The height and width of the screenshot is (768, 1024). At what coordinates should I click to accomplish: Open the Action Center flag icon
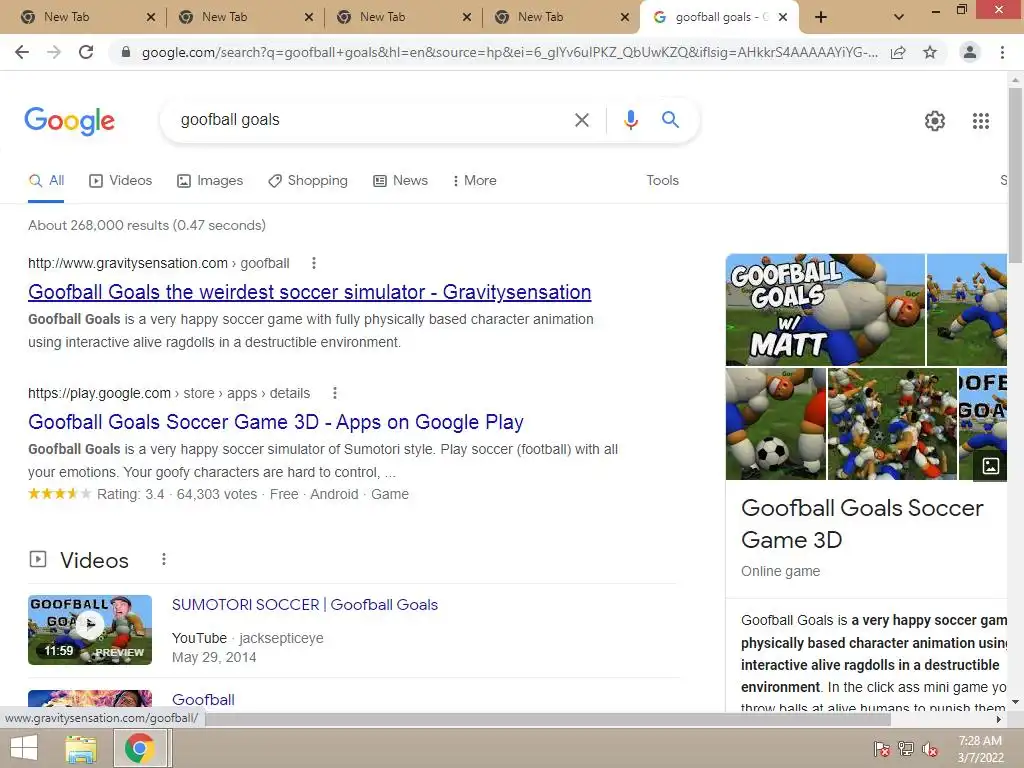(x=881, y=749)
